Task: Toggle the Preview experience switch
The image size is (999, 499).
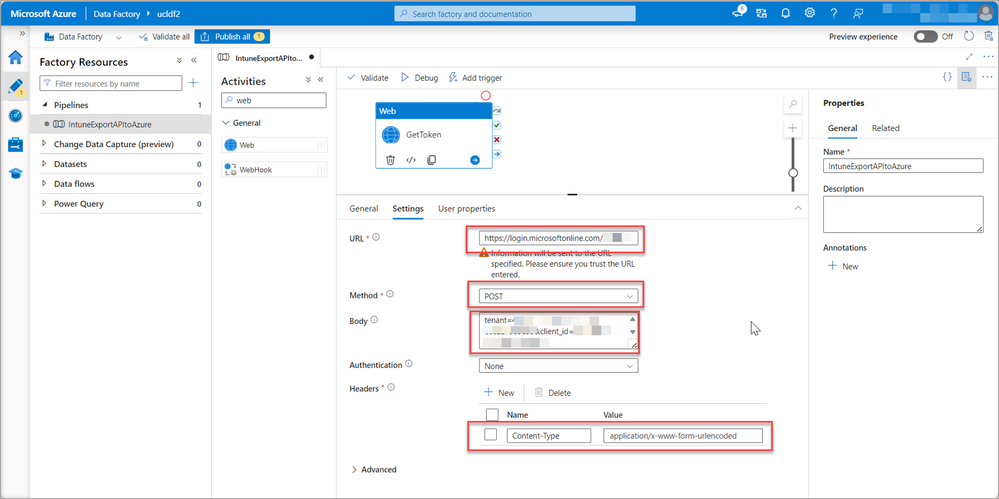Action: (x=925, y=36)
